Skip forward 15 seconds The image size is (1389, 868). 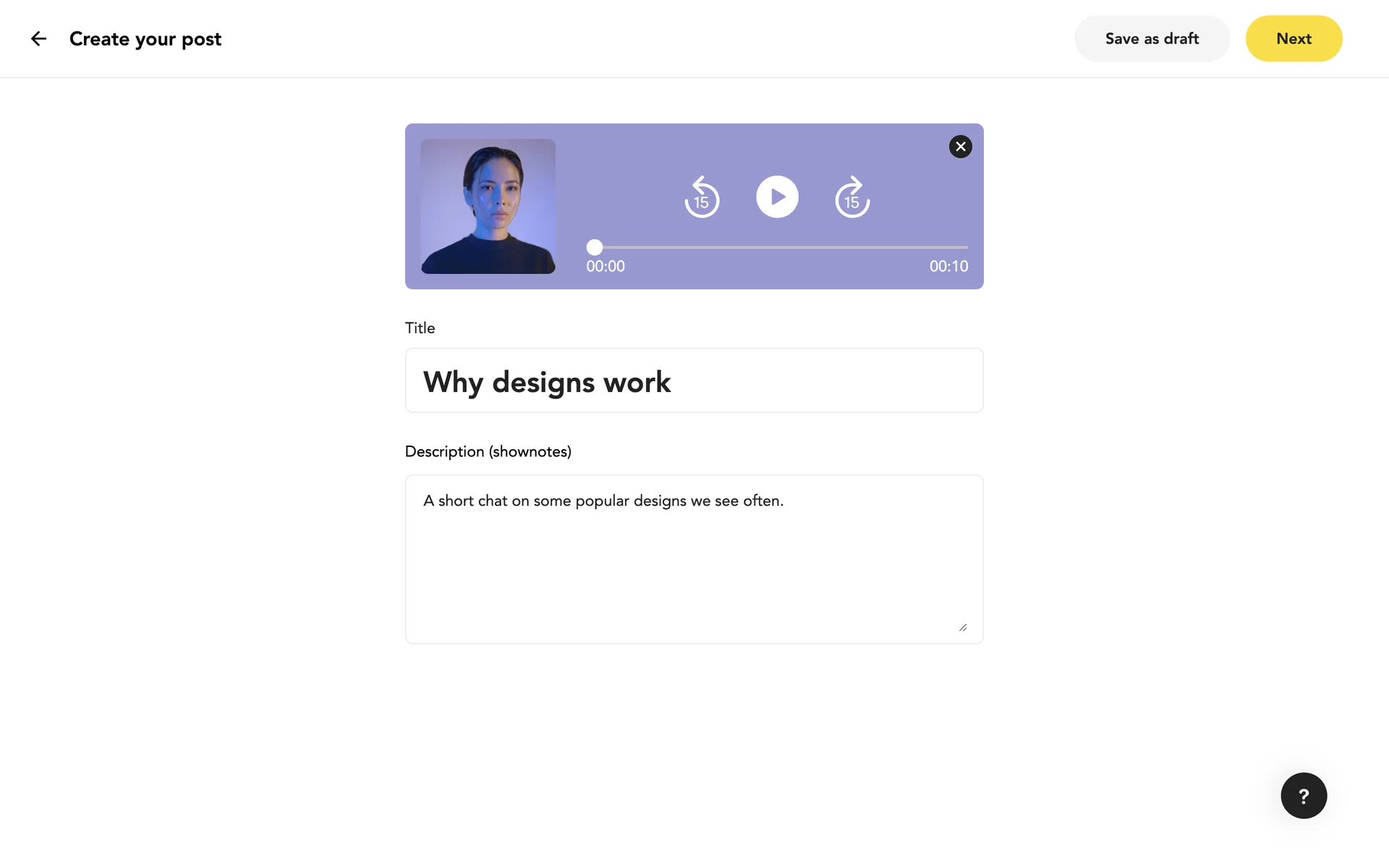(x=852, y=197)
